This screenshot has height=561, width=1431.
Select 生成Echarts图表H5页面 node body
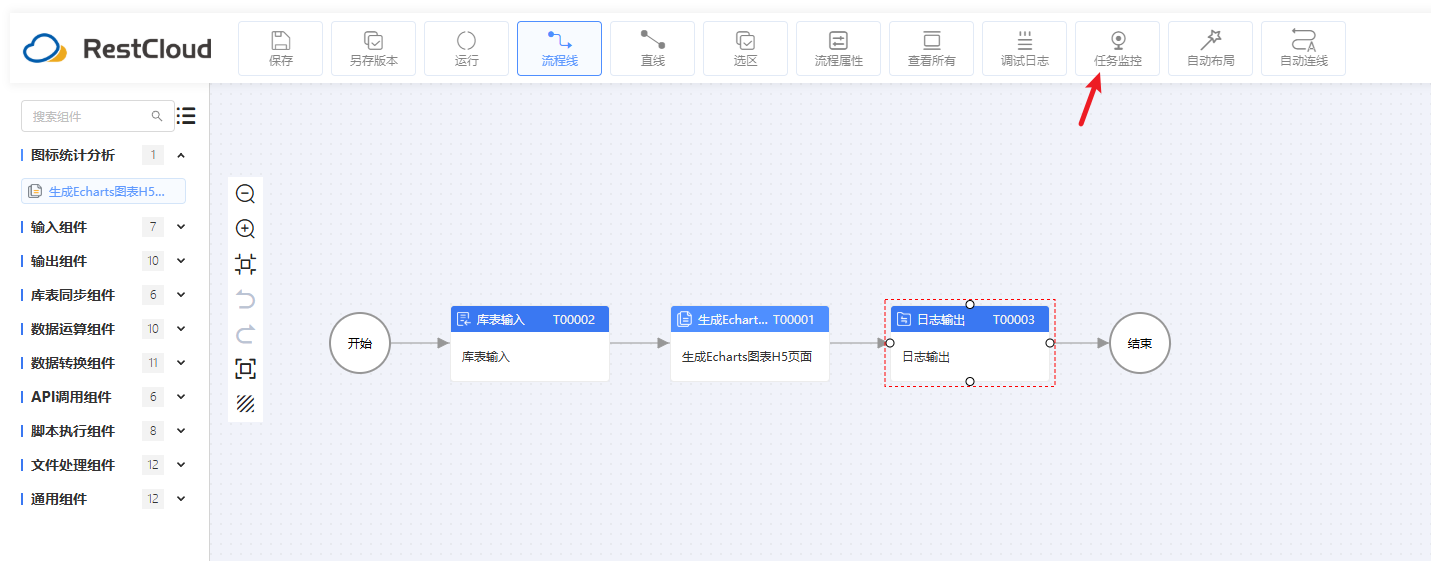click(x=750, y=357)
